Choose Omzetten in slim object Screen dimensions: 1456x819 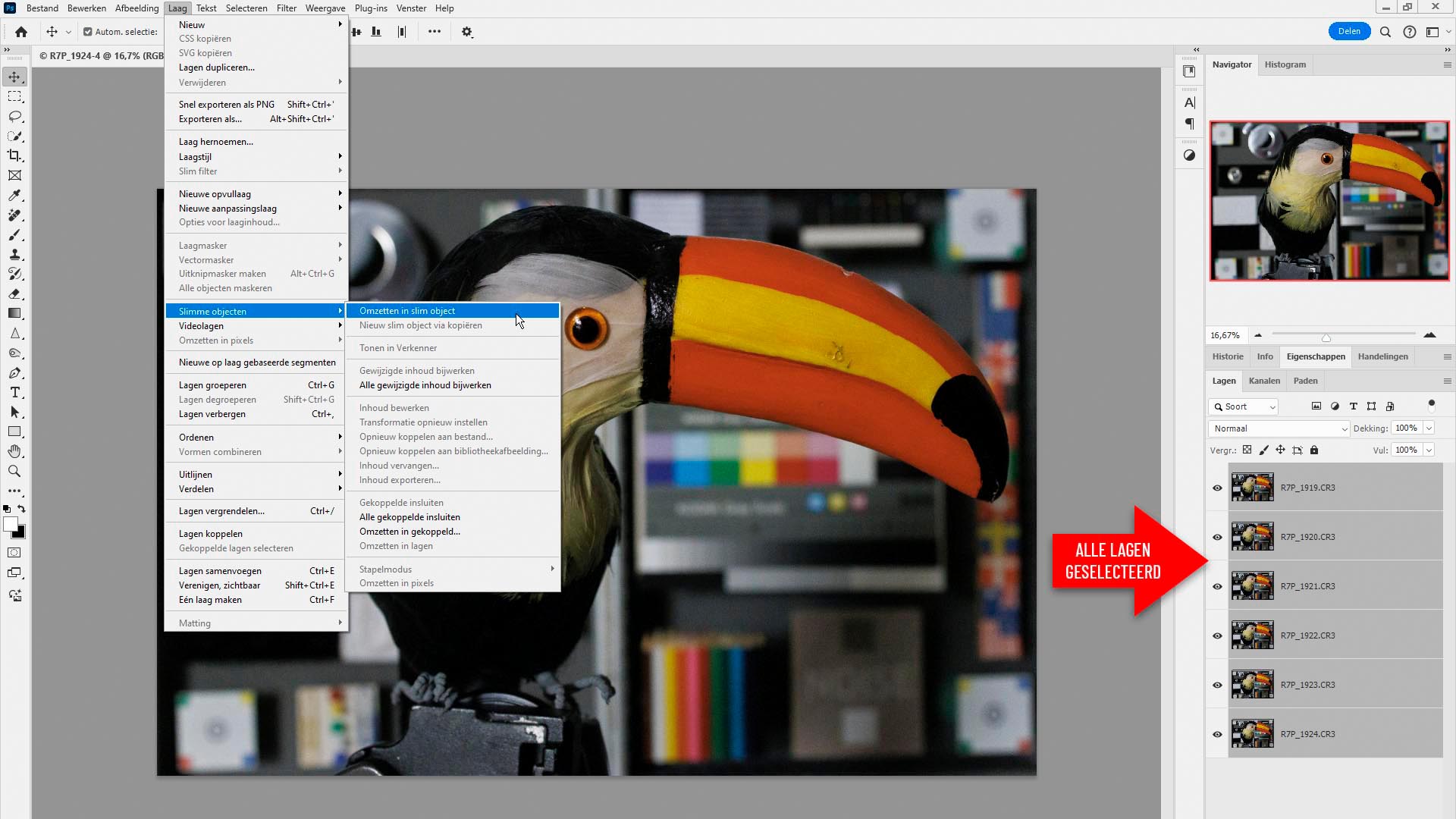click(407, 311)
